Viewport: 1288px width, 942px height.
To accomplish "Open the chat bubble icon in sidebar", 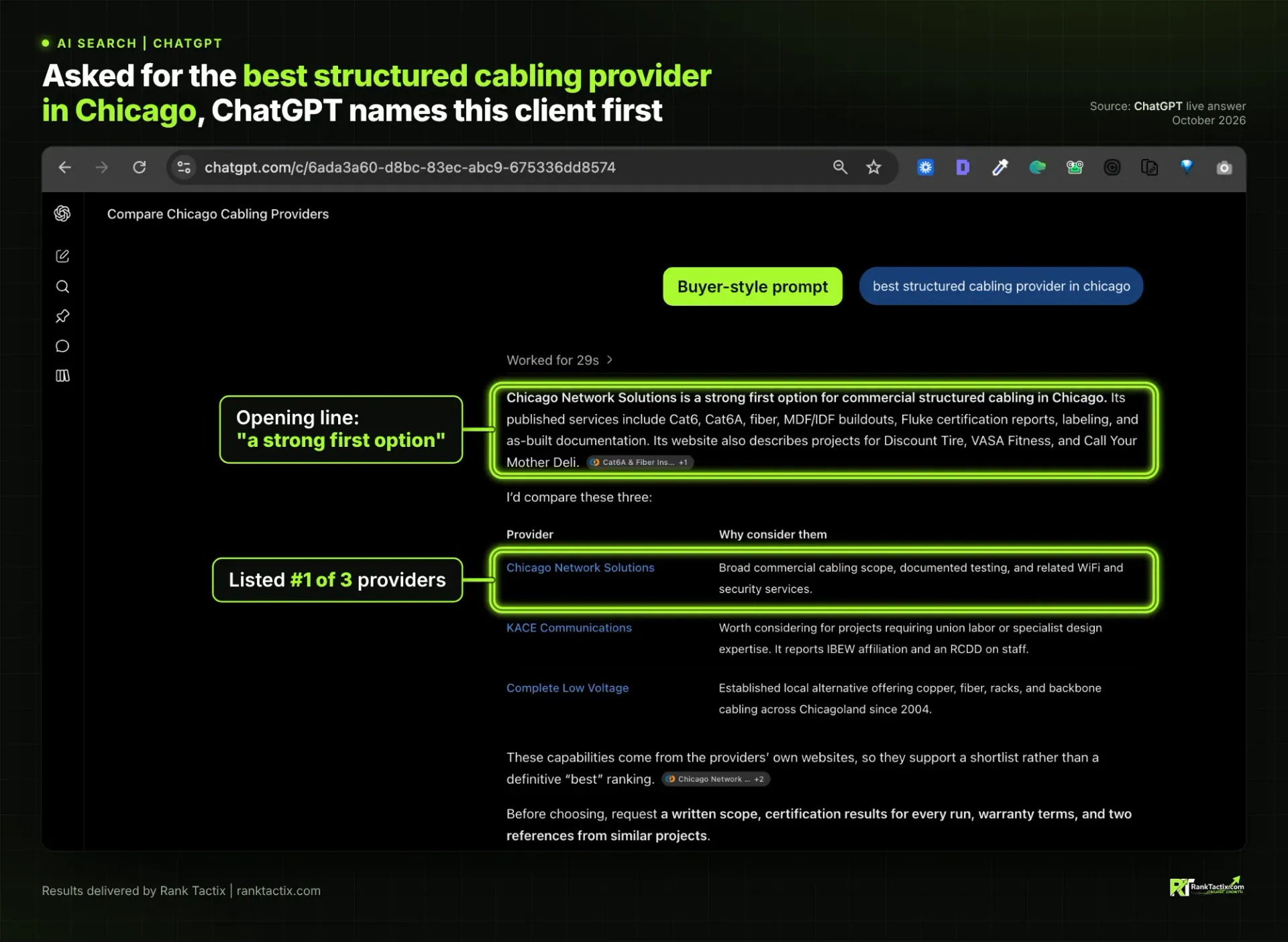I will click(x=62, y=346).
